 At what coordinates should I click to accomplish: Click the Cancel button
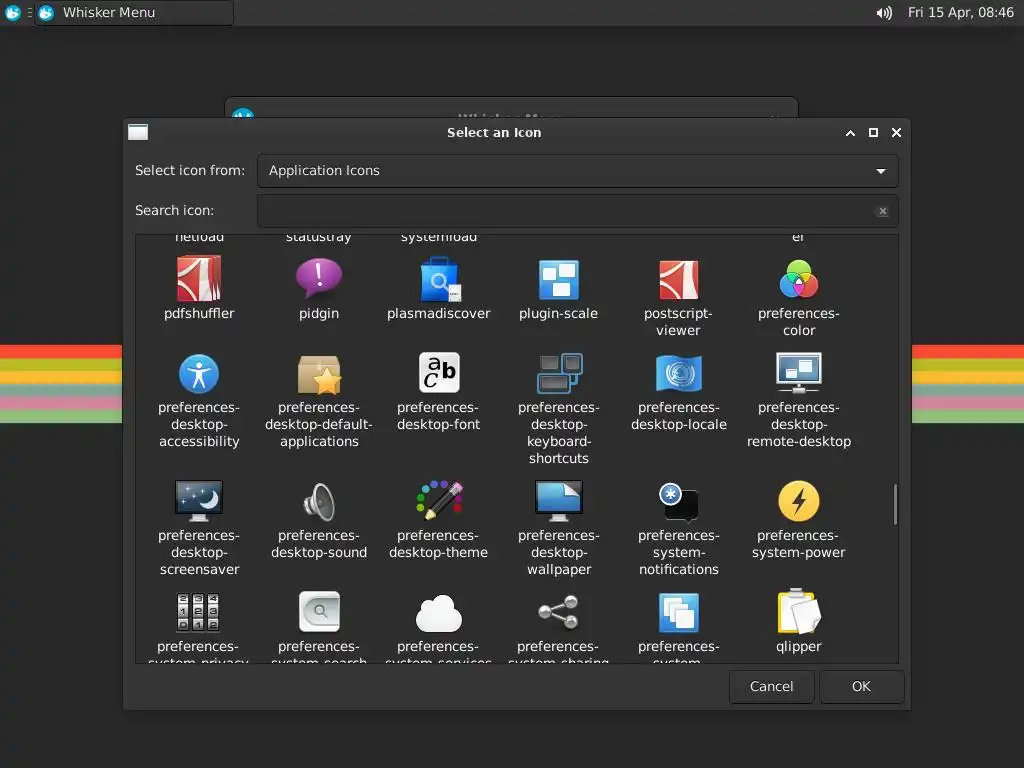[x=771, y=686]
